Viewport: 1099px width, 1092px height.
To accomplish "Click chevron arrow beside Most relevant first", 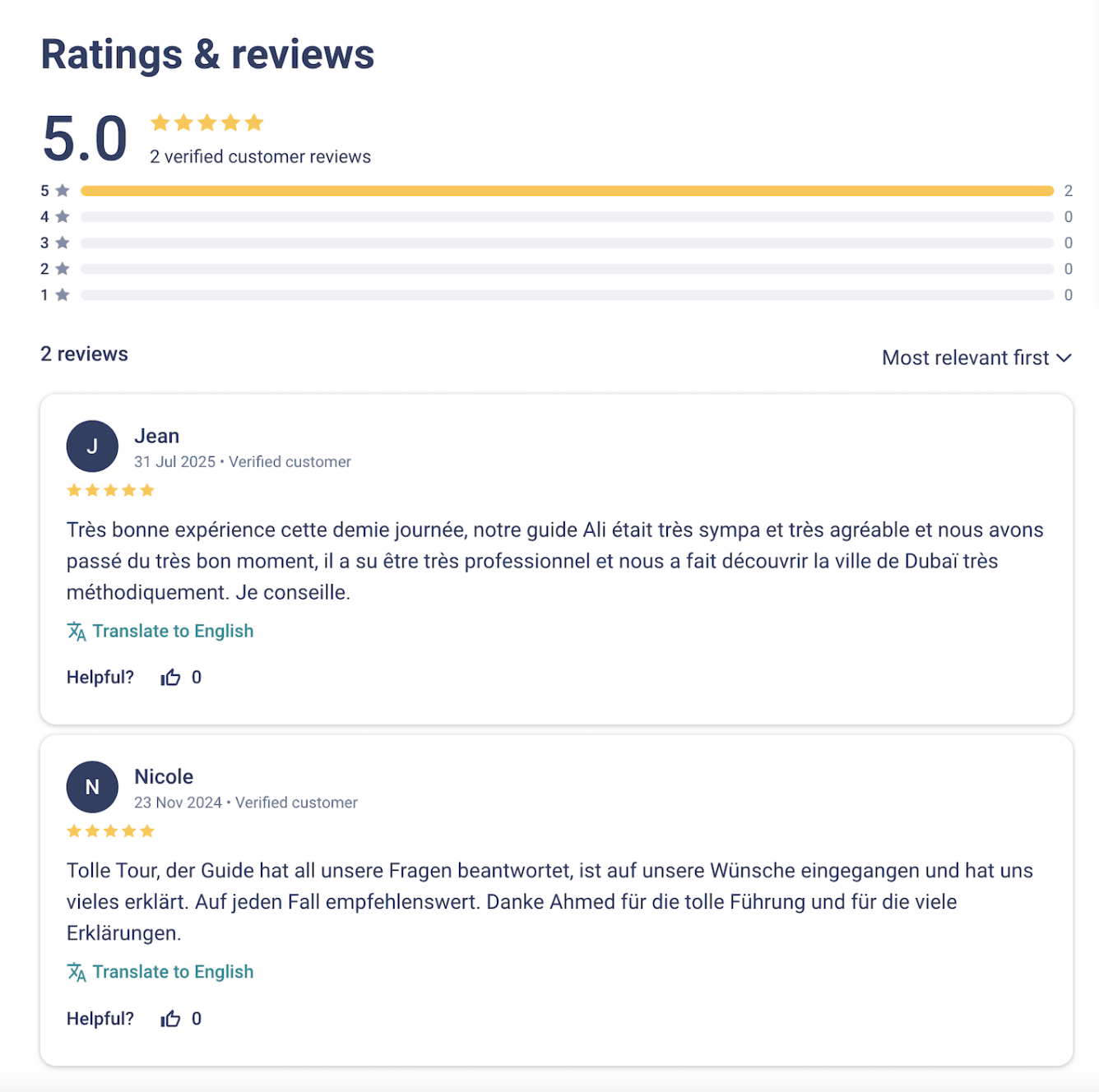I will click(x=1064, y=358).
